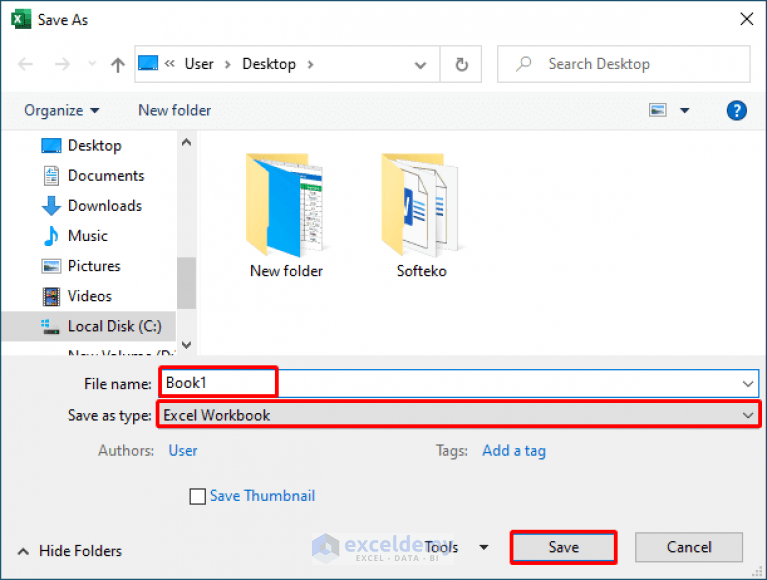Go up one folder level
Viewport: 767px width, 580px height.
click(117, 64)
